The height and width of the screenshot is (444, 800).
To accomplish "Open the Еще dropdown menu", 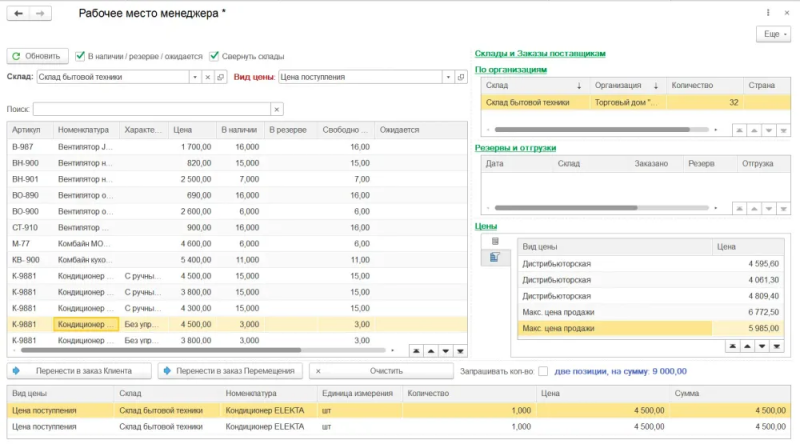I will coord(773,34).
